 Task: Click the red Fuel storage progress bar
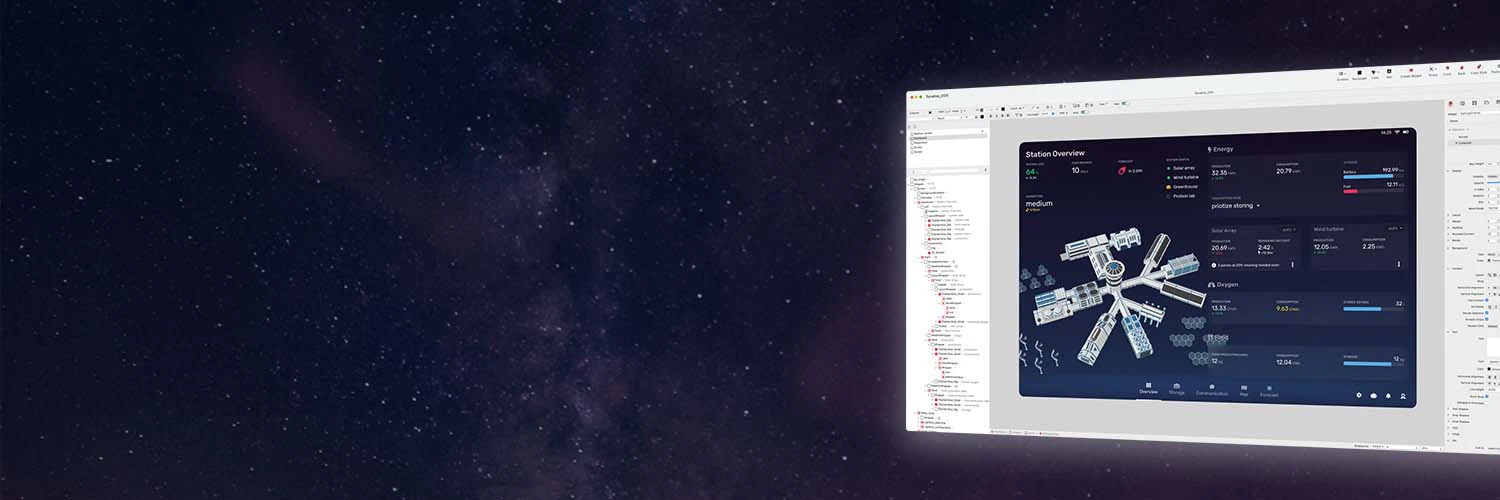tap(1373, 190)
